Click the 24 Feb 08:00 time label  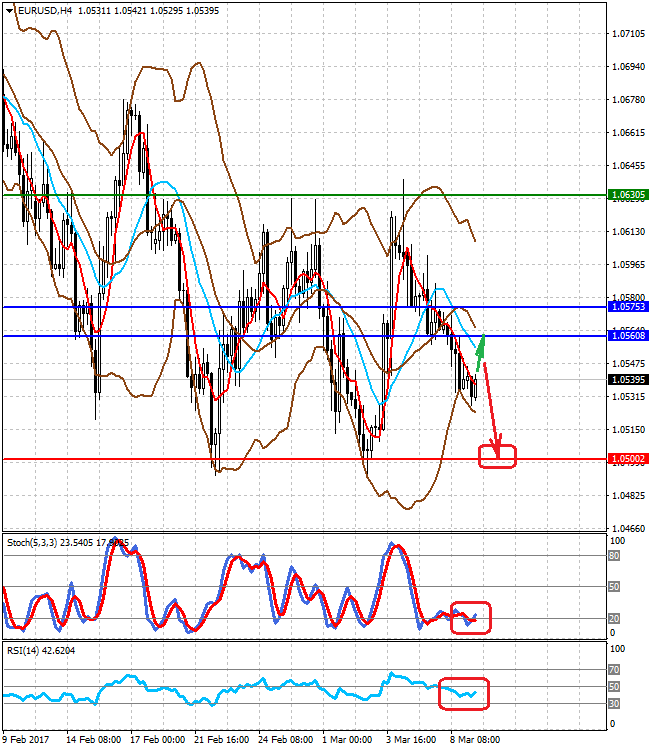286,740
